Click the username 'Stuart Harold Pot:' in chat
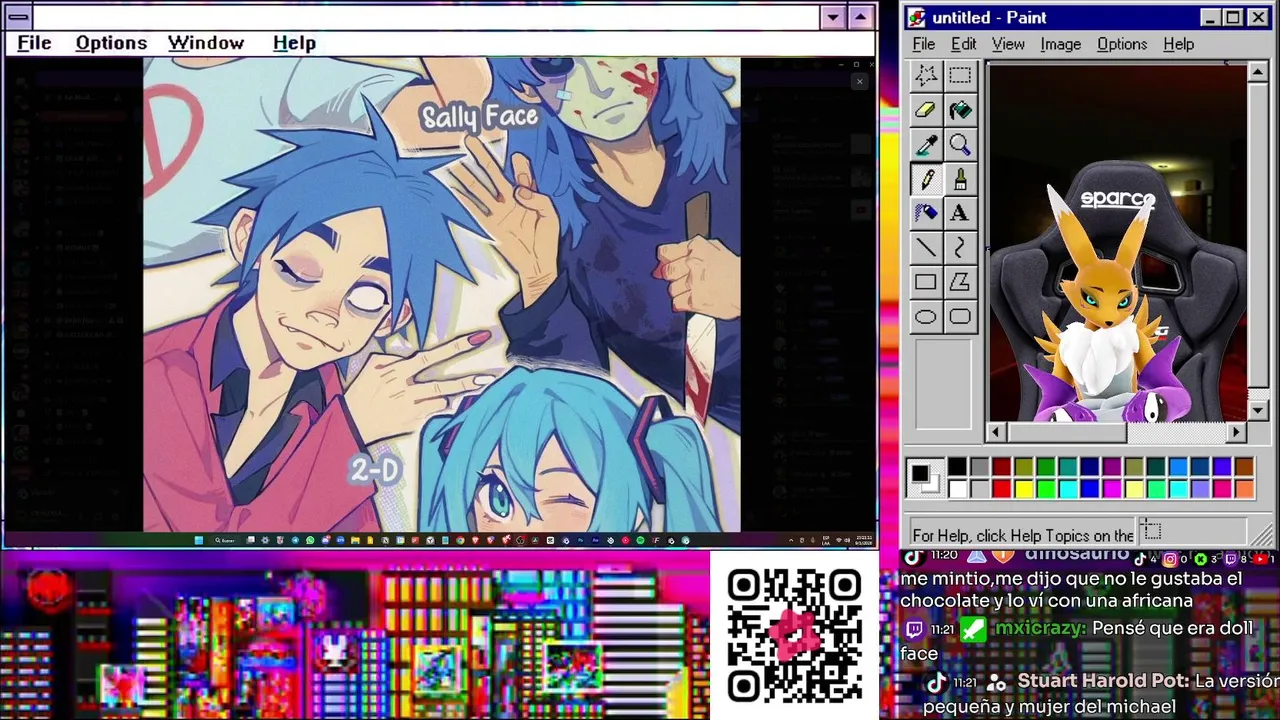Viewport: 1280px width, 720px height. point(1103,681)
